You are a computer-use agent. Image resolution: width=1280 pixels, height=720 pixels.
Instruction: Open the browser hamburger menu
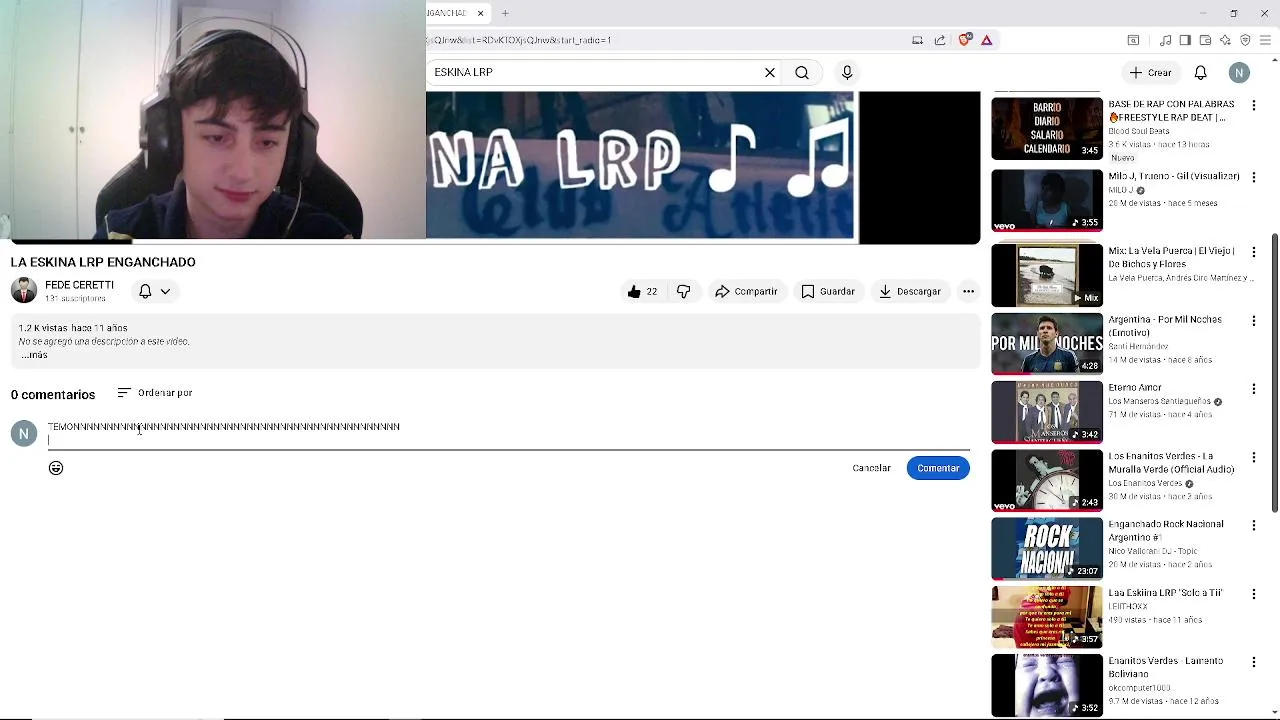point(1265,40)
